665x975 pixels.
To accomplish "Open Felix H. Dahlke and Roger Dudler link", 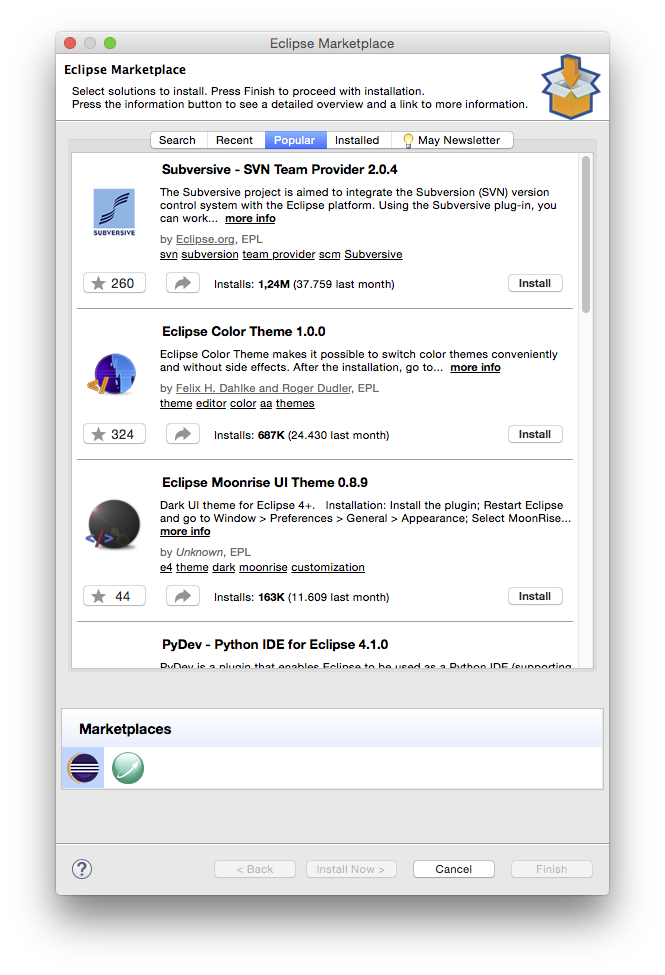I will (x=264, y=388).
